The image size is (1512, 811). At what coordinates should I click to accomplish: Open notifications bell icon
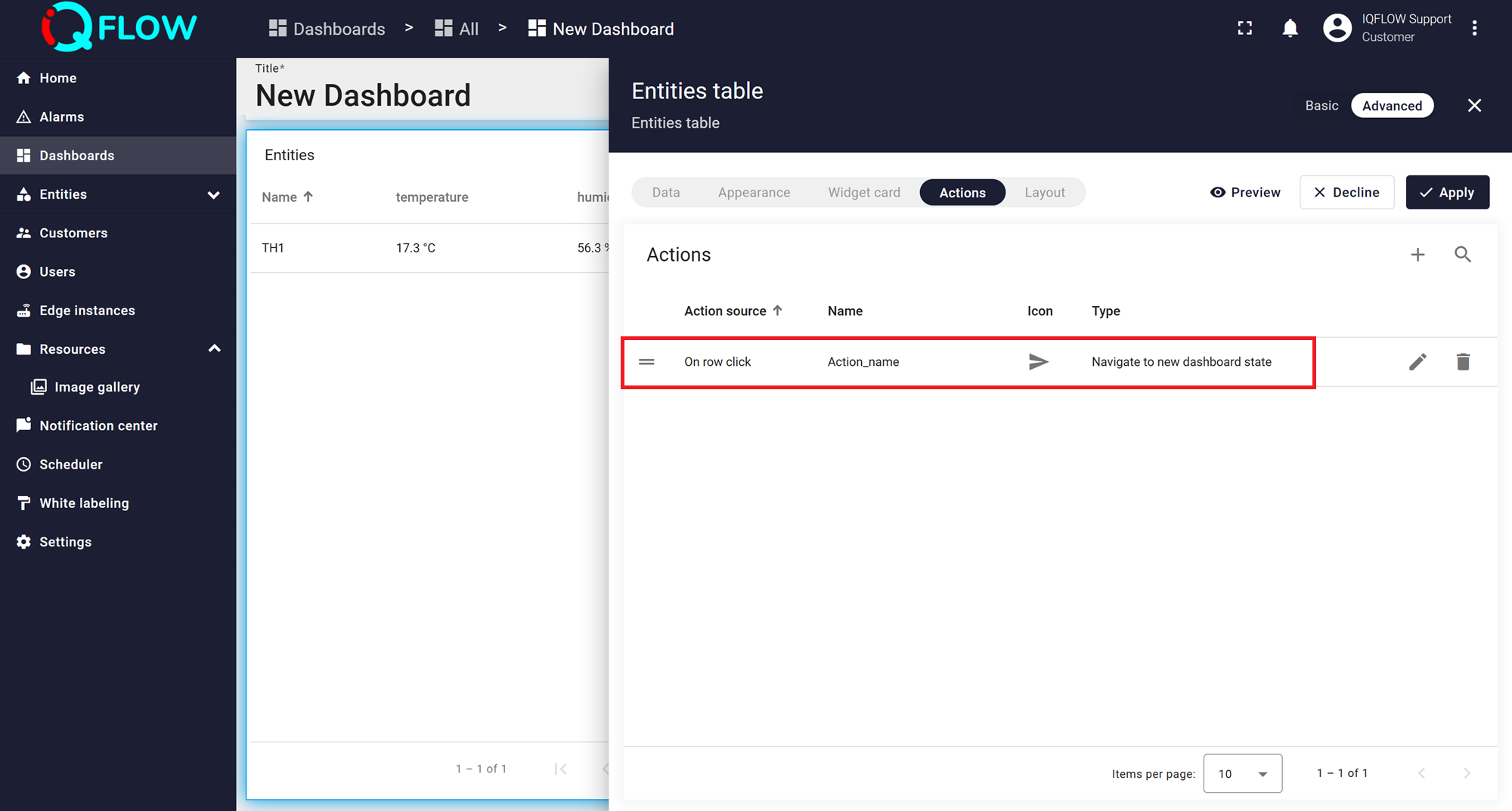pos(1290,29)
